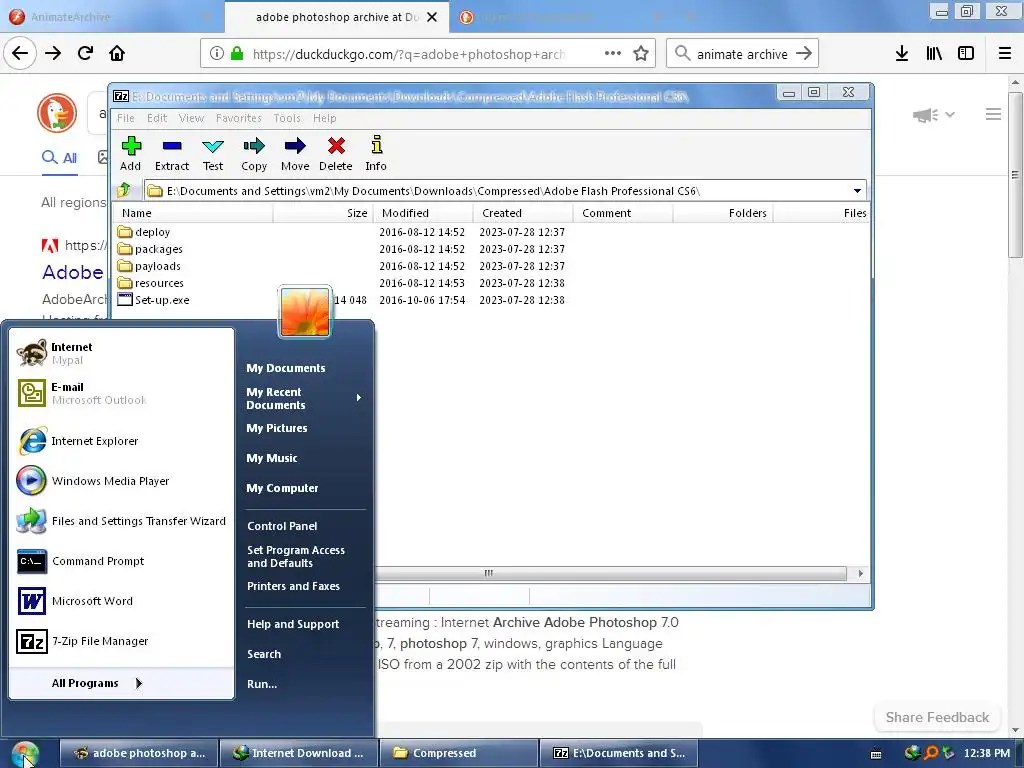The height and width of the screenshot is (768, 1024).
Task: Click the animate archive search box
Action: (x=743, y=54)
